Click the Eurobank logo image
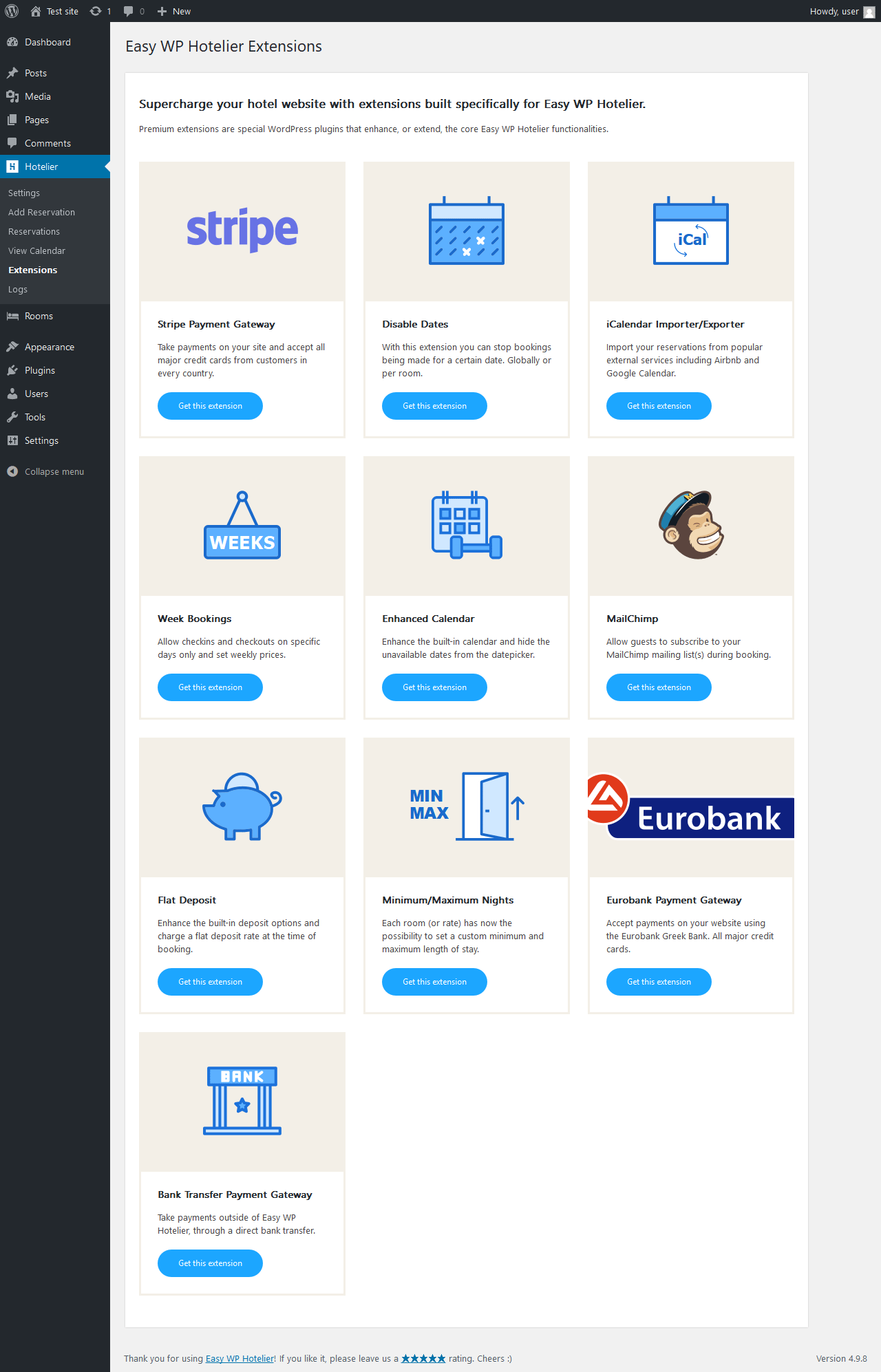Viewport: 881px width, 1372px height. click(691, 806)
